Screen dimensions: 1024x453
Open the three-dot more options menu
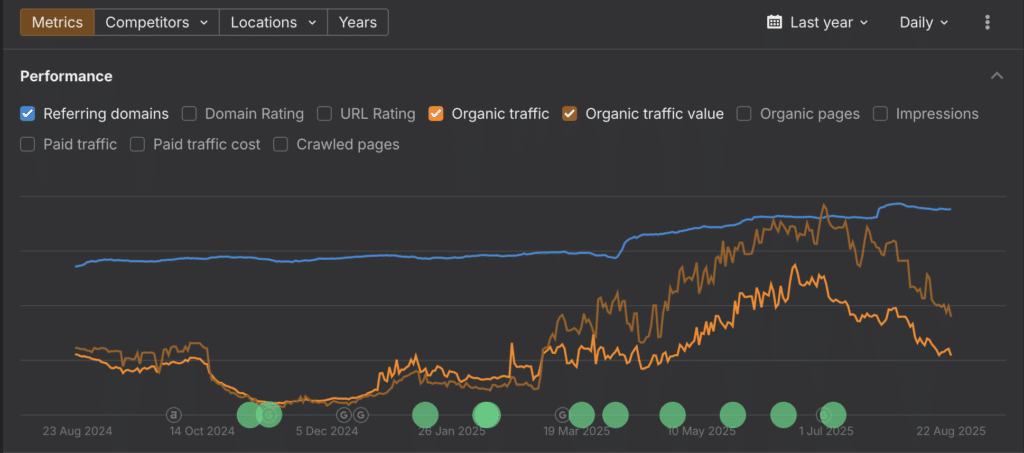988,22
